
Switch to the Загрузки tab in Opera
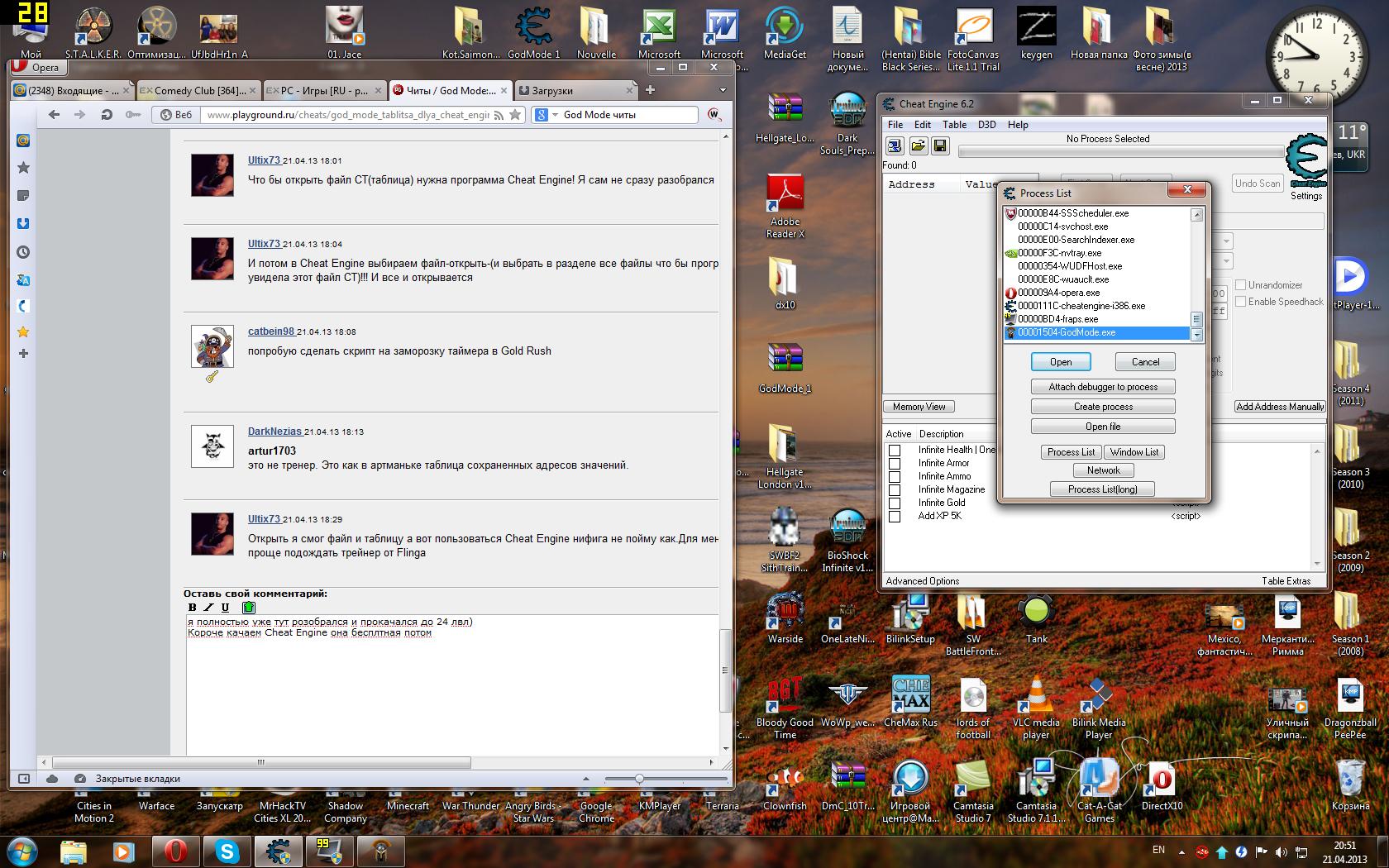coord(575,90)
